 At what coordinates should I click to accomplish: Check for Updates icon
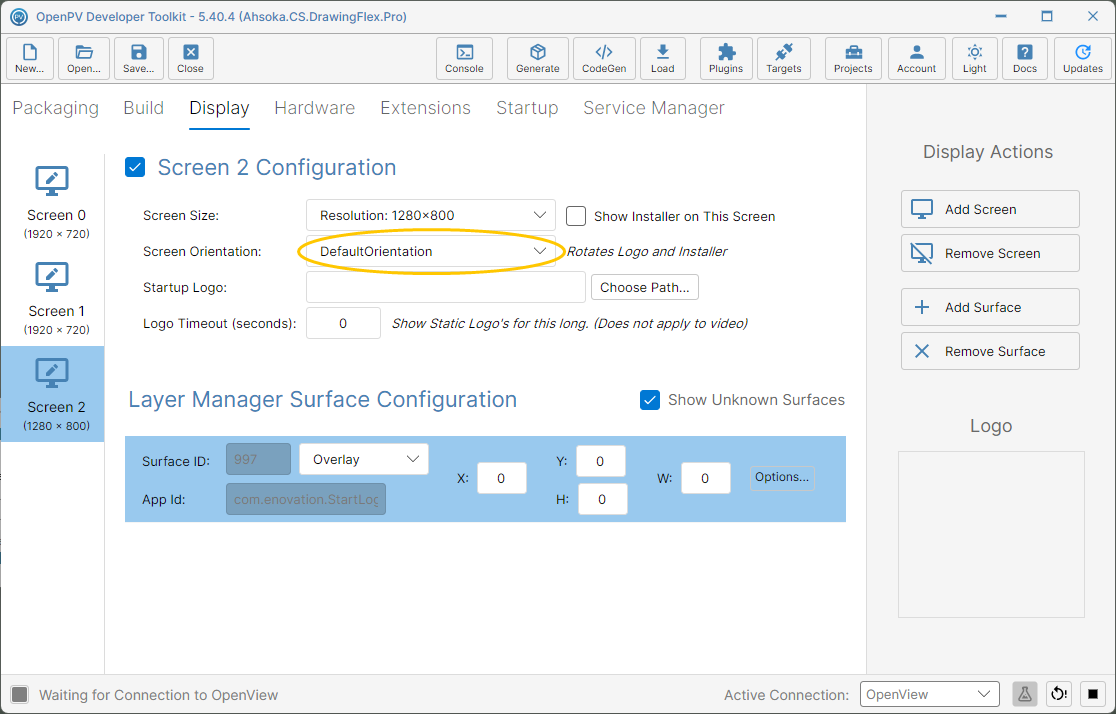point(1083,58)
